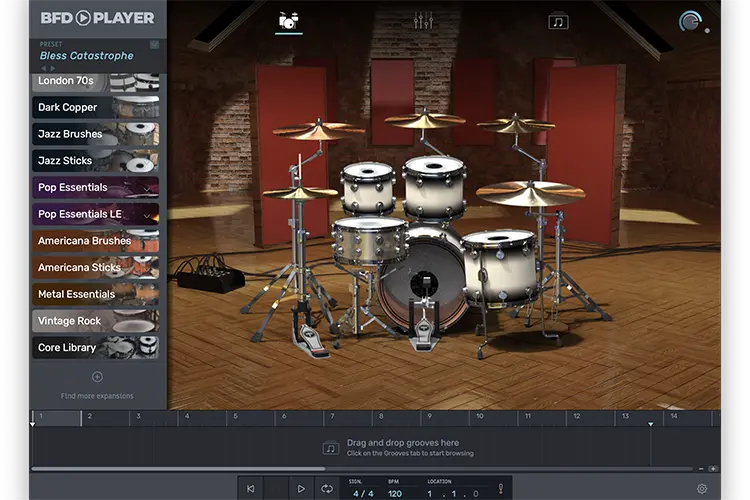Zoom out the timeline with minus

(x=701, y=469)
